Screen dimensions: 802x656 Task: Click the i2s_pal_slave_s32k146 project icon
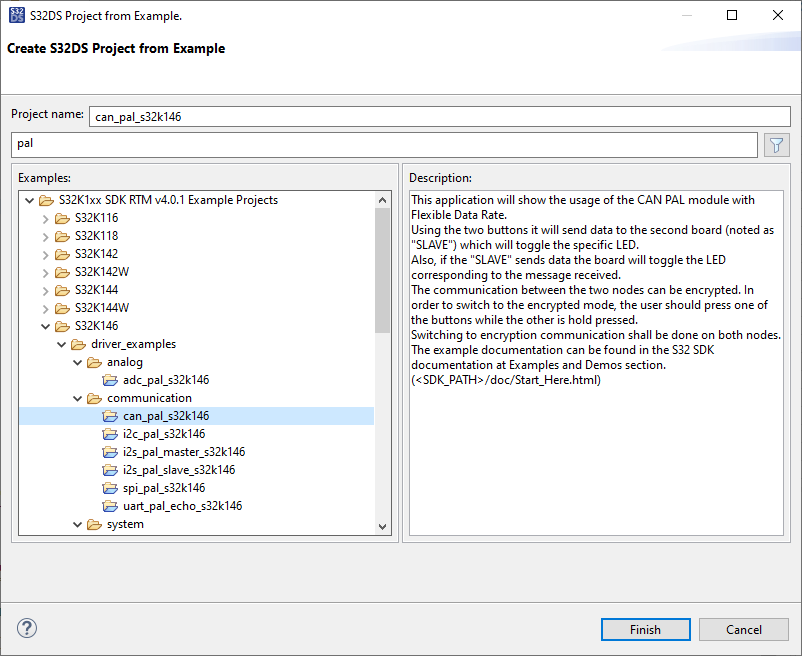(110, 470)
